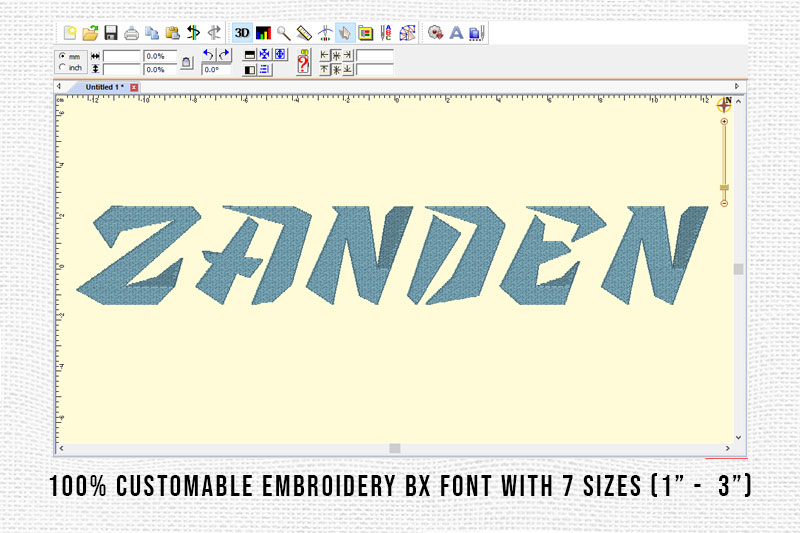Copy the selected design
The image size is (800, 533).
(x=152, y=33)
